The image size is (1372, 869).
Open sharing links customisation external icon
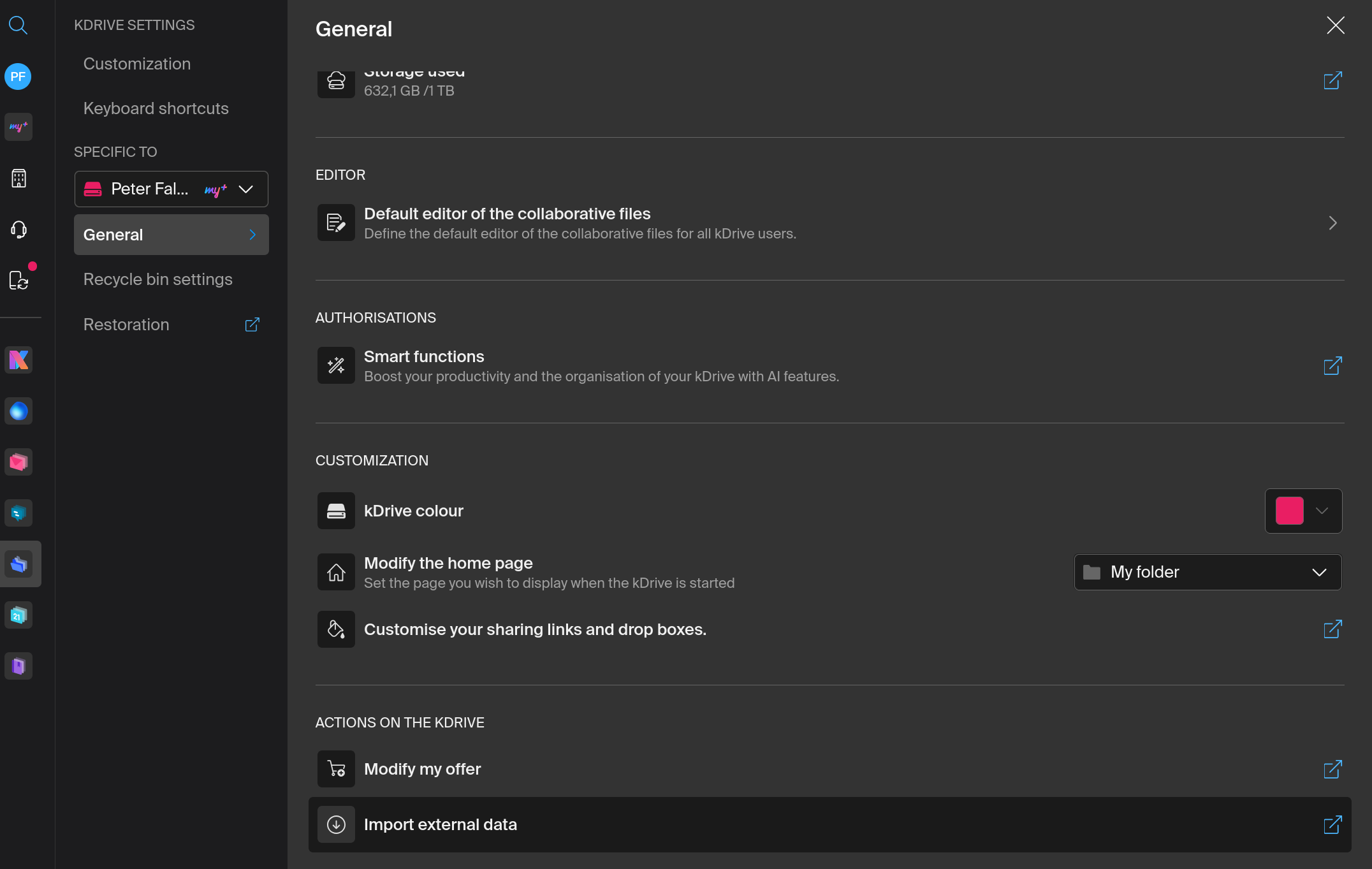[x=1332, y=629]
